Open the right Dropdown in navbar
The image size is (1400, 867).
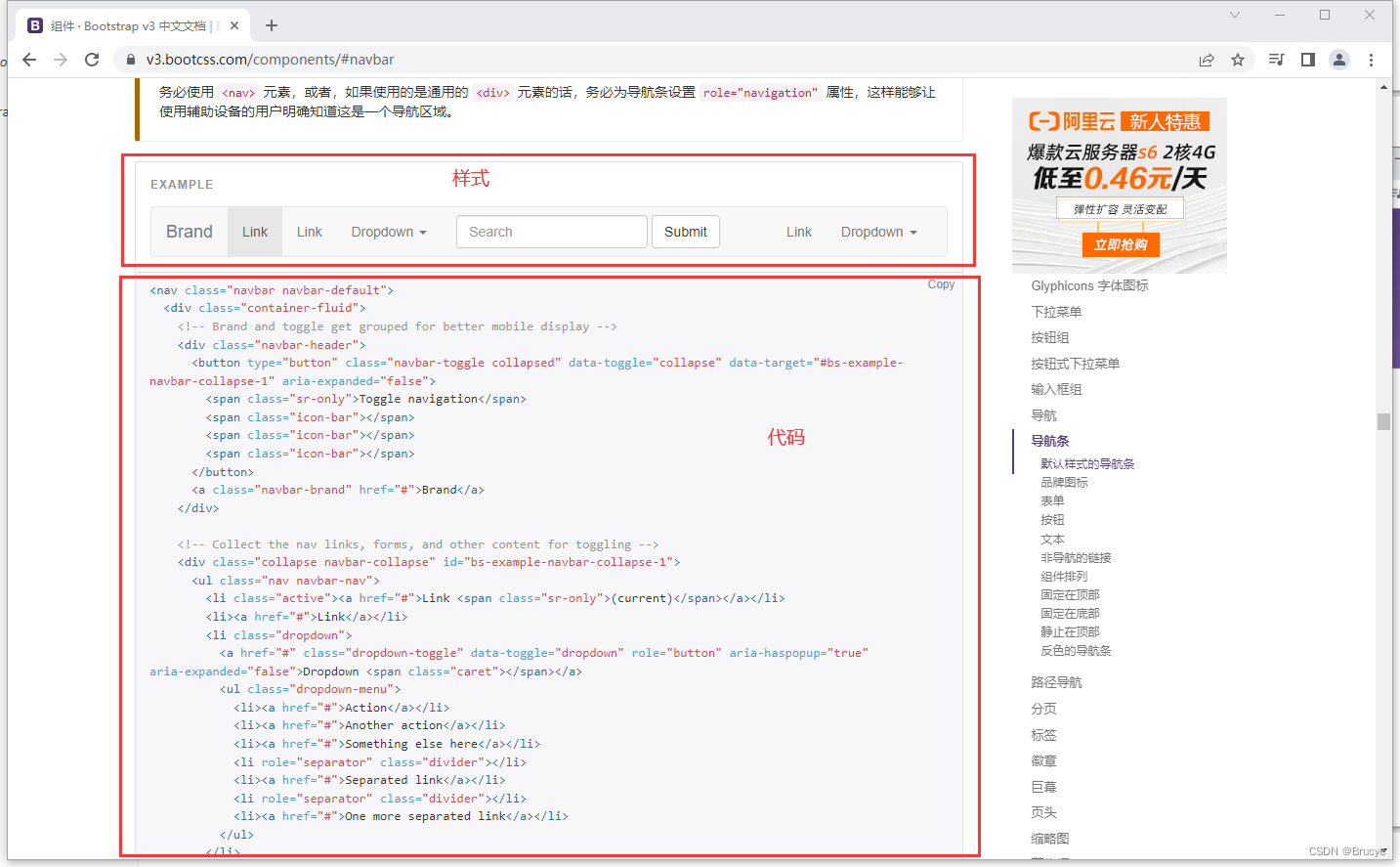879,232
